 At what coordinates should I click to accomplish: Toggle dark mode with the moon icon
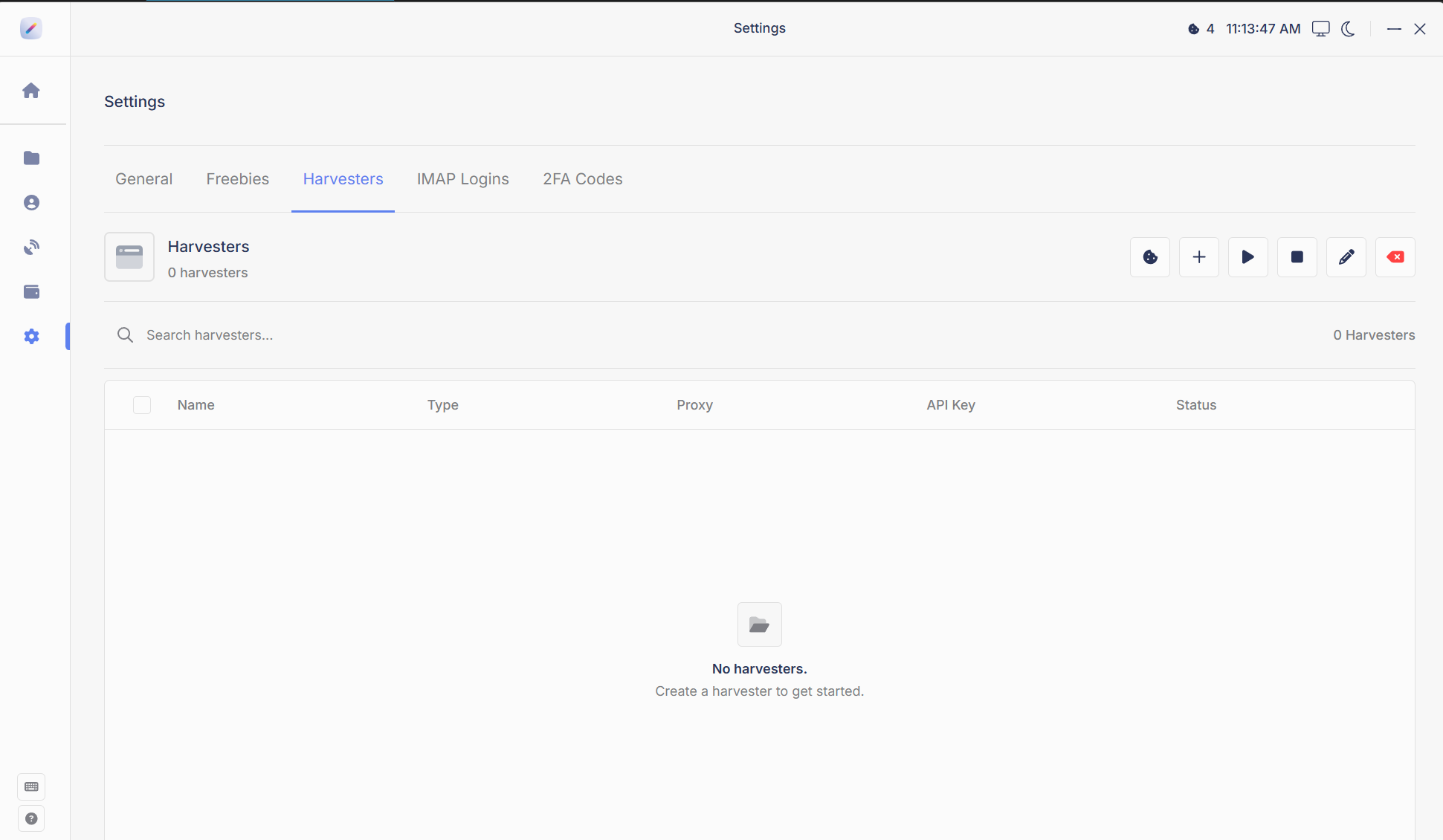pos(1349,29)
